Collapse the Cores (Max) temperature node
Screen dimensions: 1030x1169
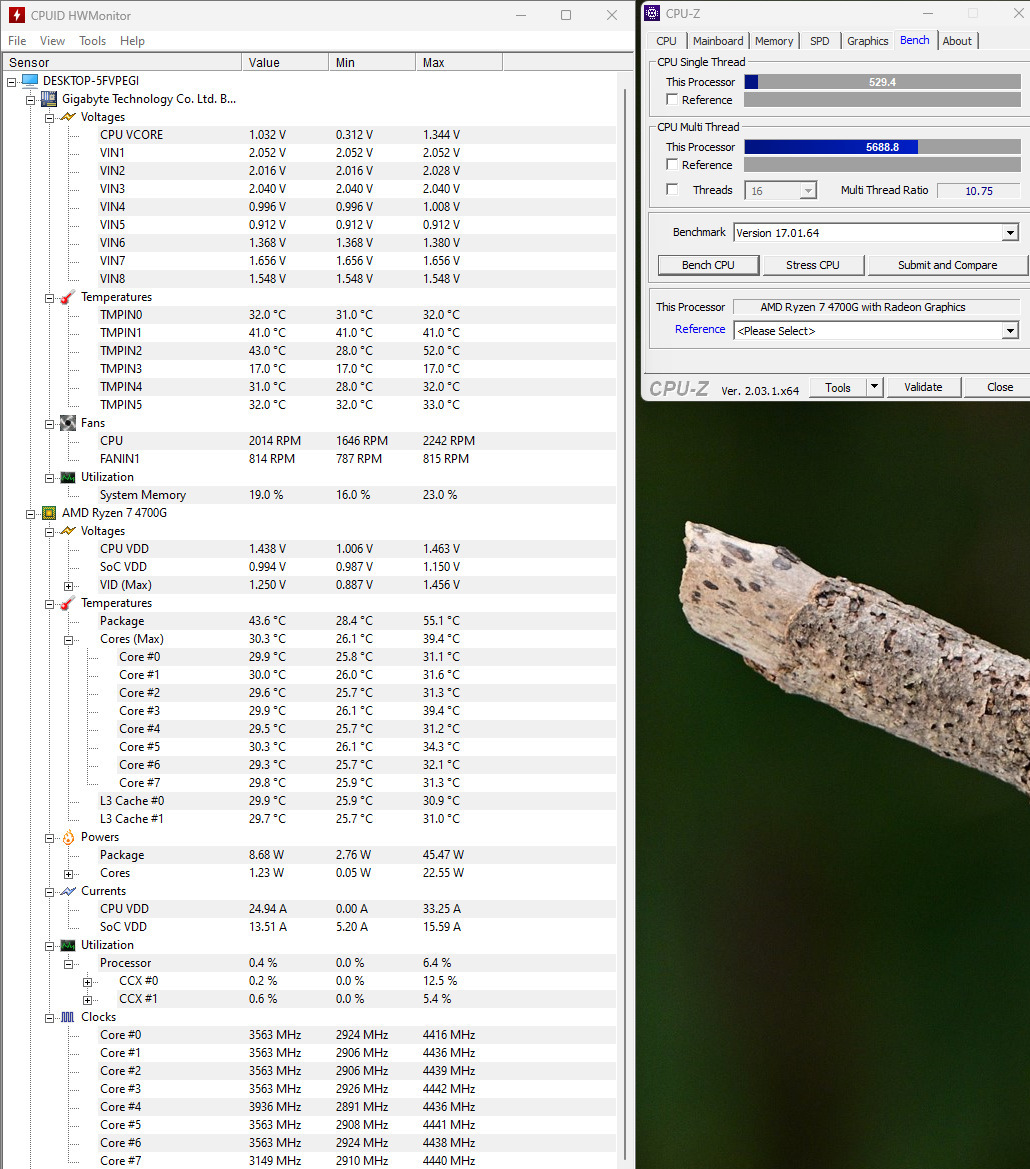click(x=69, y=640)
